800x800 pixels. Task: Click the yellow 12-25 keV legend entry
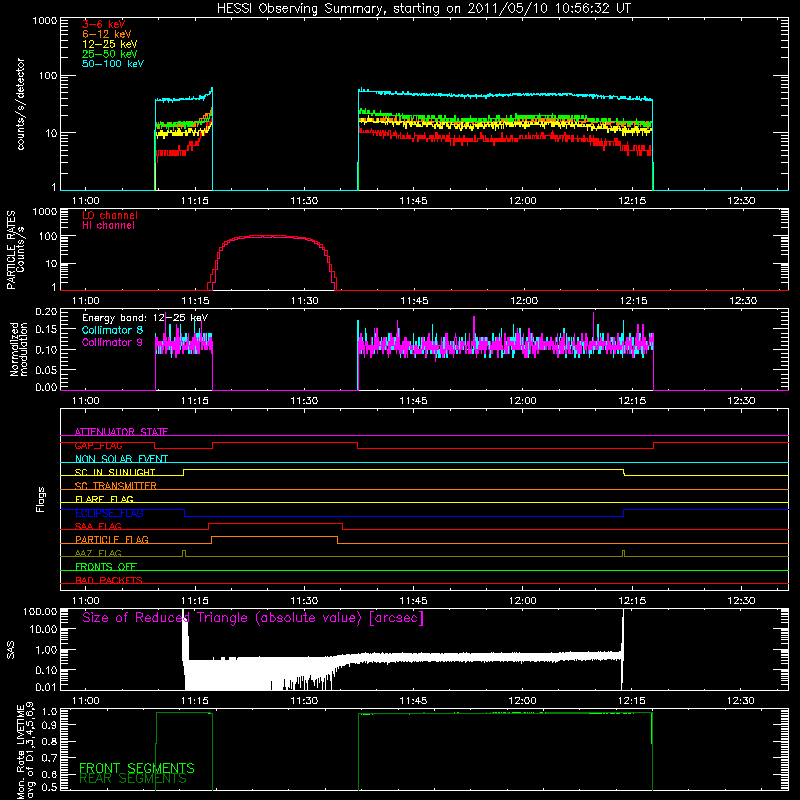[109, 44]
